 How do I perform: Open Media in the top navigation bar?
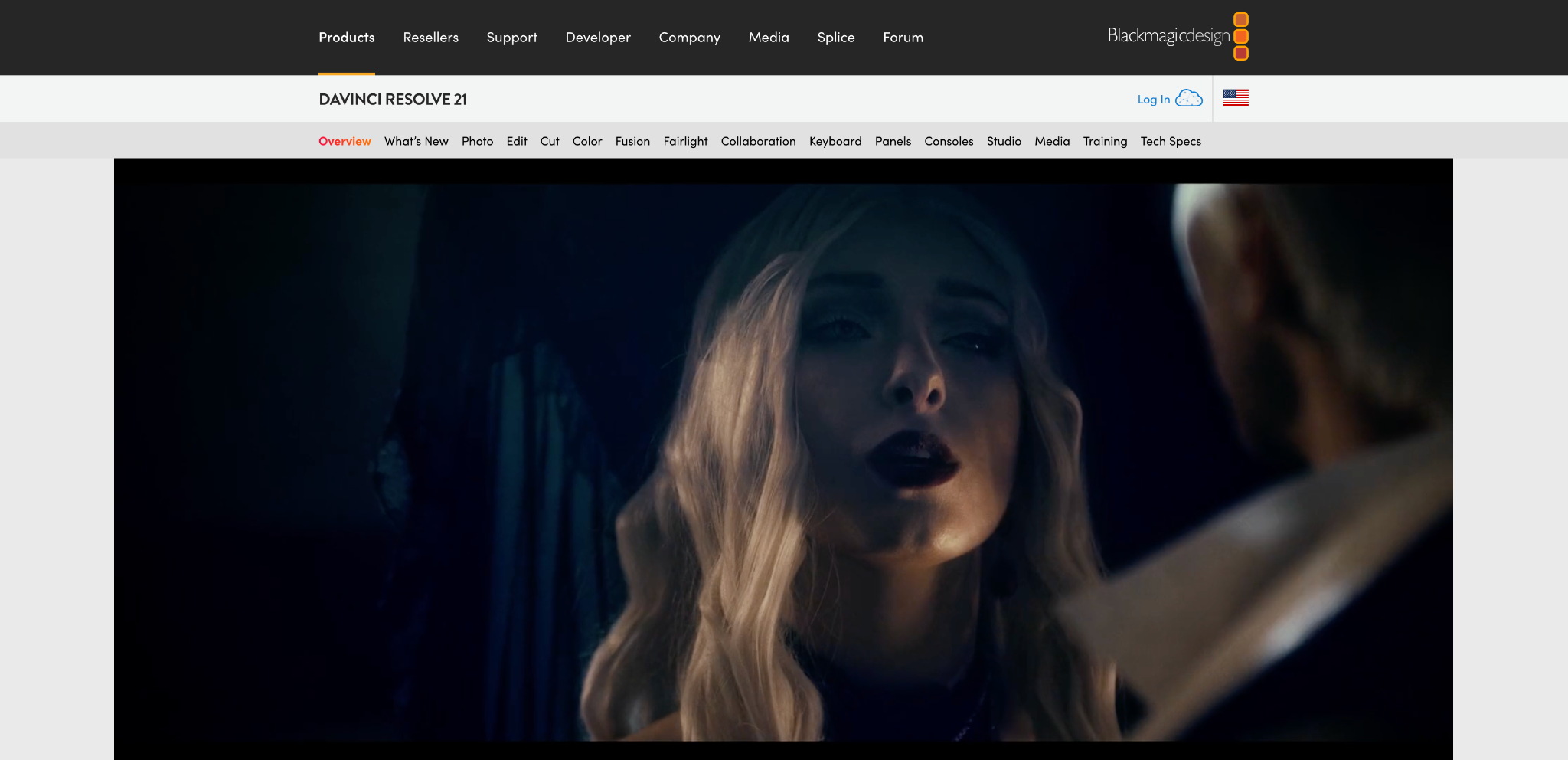pos(769,38)
